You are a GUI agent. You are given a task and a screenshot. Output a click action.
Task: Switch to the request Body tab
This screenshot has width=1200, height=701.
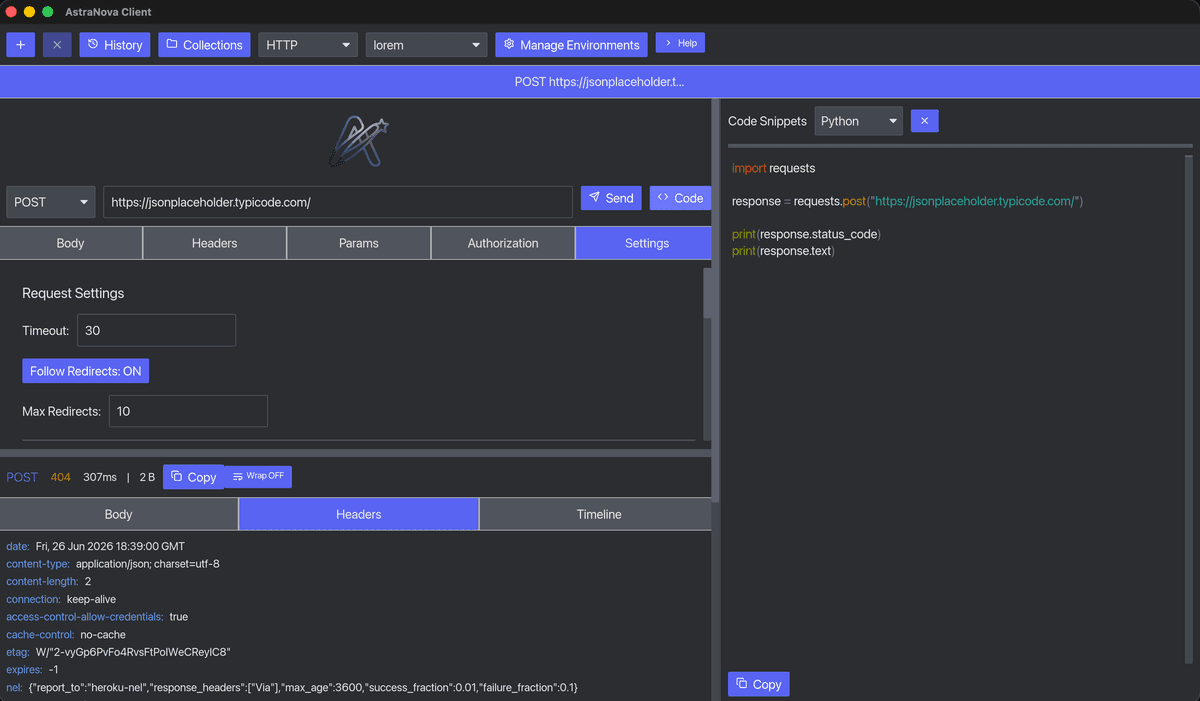[71, 243]
